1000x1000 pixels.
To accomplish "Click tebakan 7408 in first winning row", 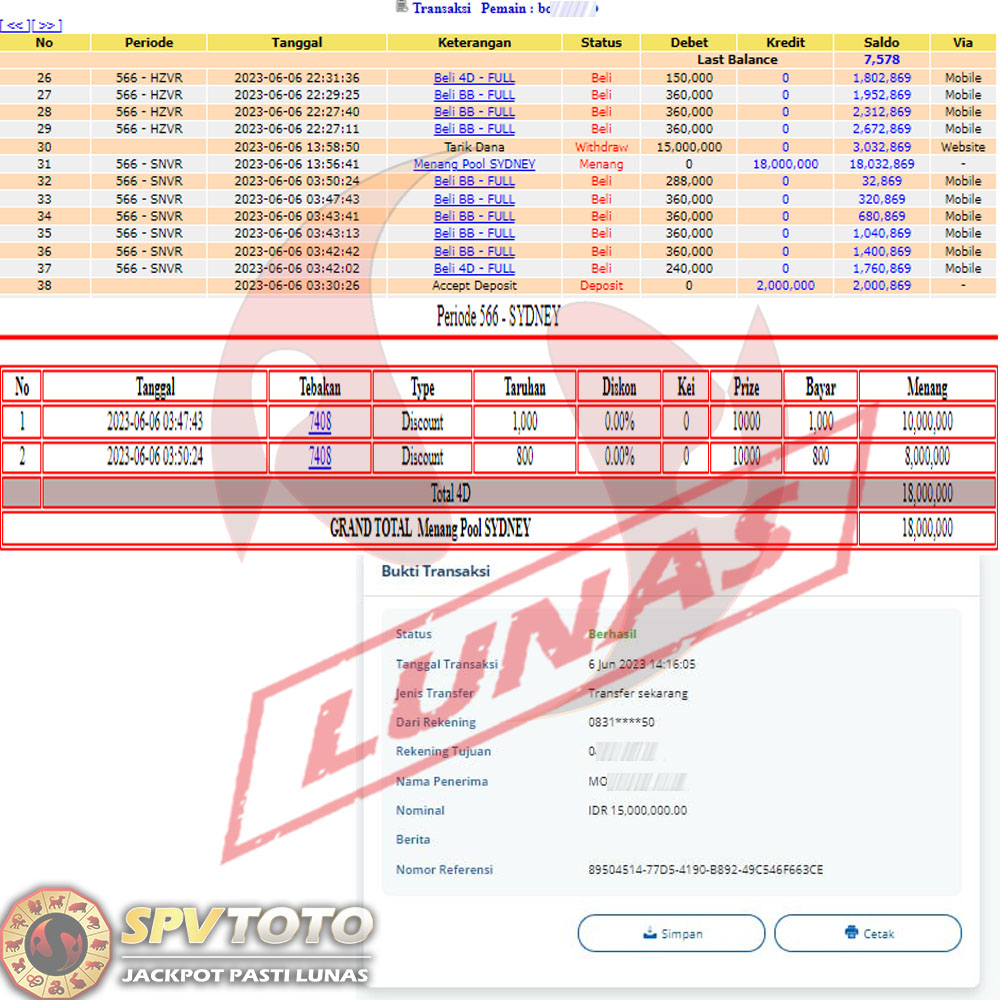I will click(320, 422).
